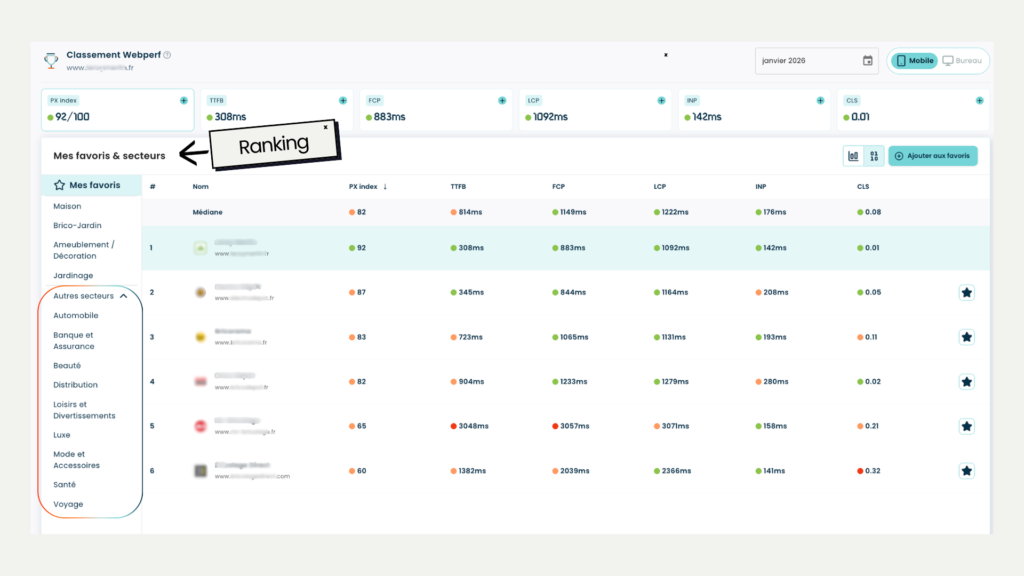Screen dimensions: 1024x576
Task: Open the Voyage sector link
Action: [x=68, y=504]
